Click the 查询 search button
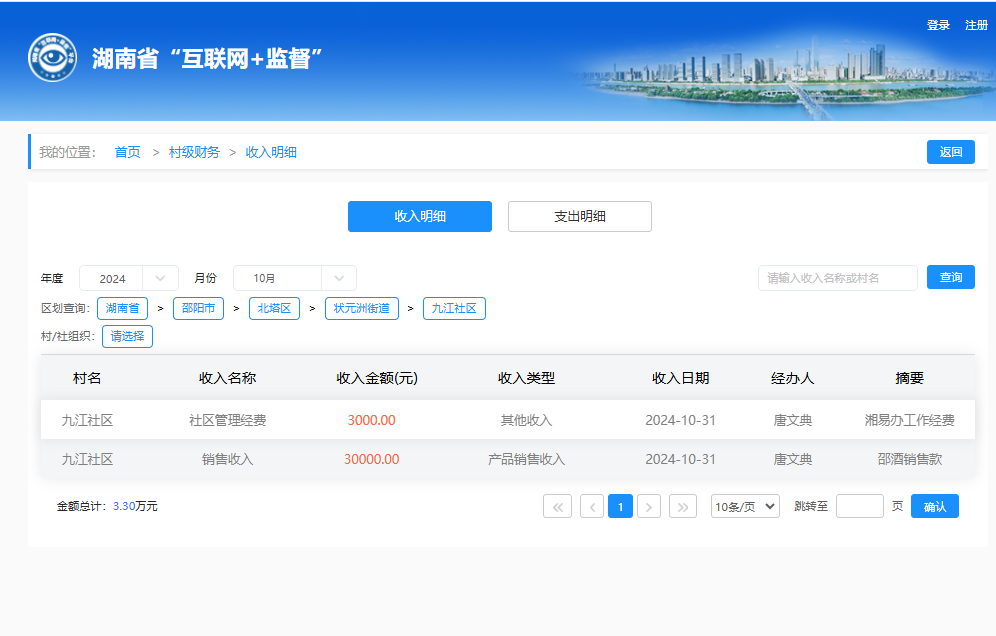The width and height of the screenshot is (996, 636). pyautogui.click(x=950, y=277)
